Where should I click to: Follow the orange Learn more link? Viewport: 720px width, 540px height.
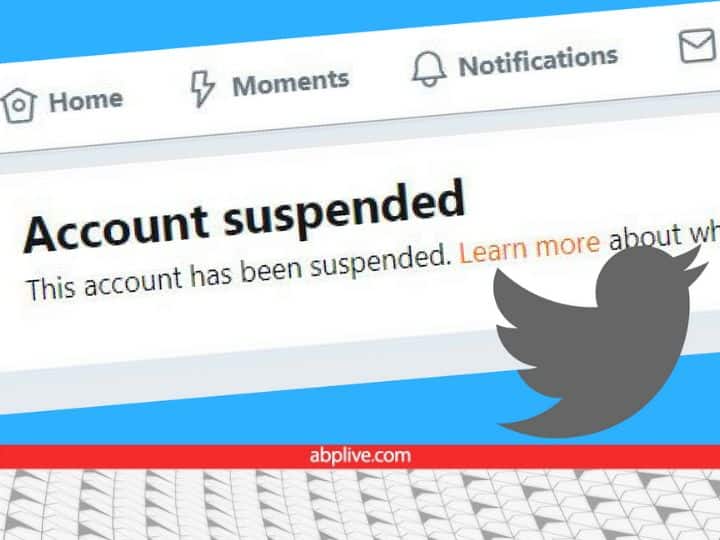click(x=529, y=247)
